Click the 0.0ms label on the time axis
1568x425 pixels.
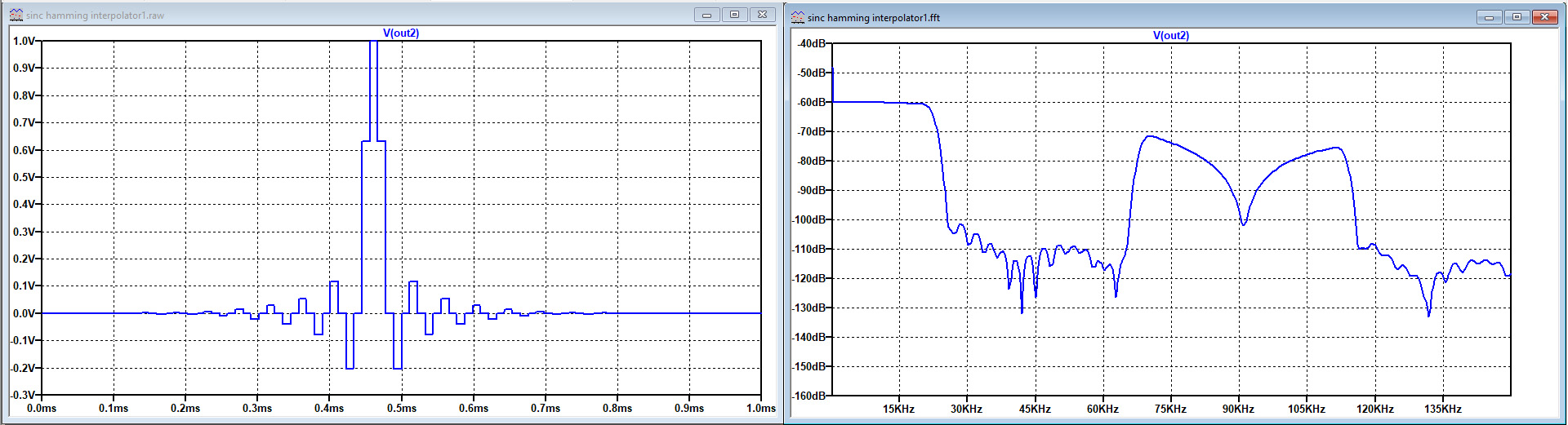click(x=42, y=409)
